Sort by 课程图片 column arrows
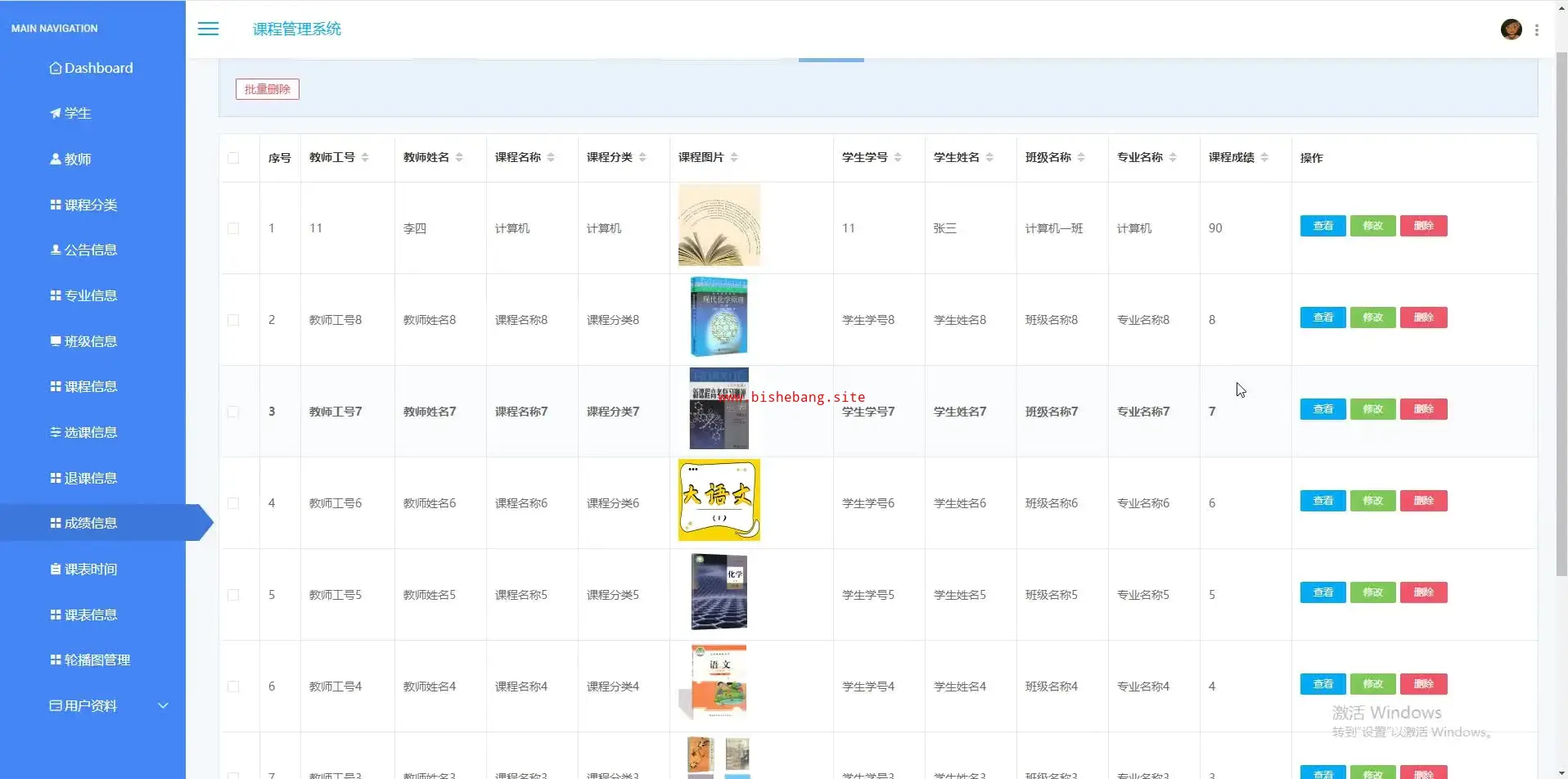The width and height of the screenshot is (1568, 779). click(734, 157)
